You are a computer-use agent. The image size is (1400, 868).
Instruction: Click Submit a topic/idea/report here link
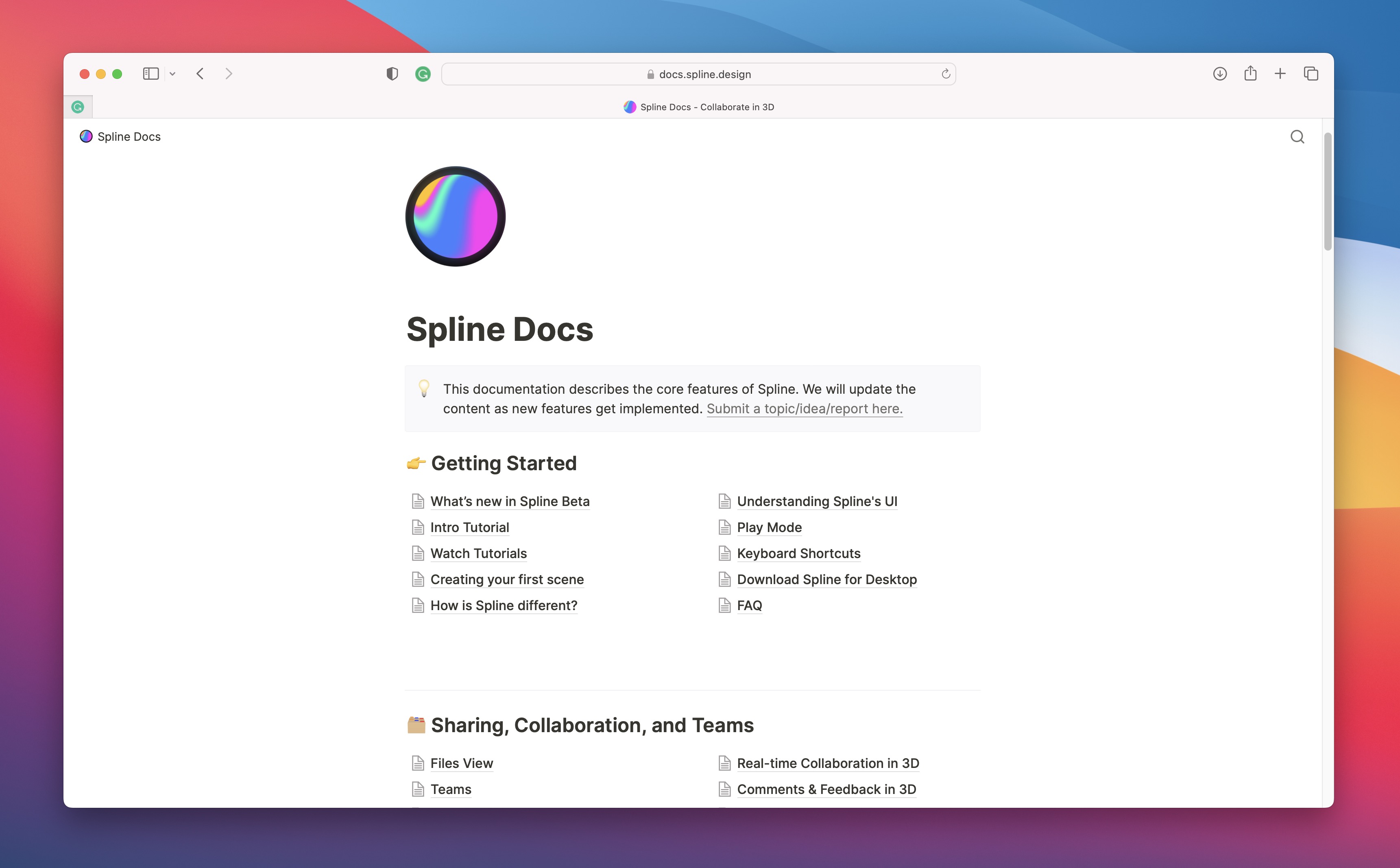point(804,409)
